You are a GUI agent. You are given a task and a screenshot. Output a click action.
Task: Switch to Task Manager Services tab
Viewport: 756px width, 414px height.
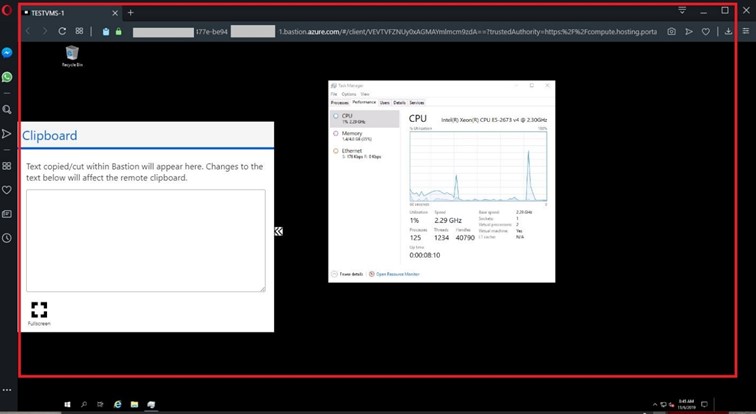[x=417, y=103]
